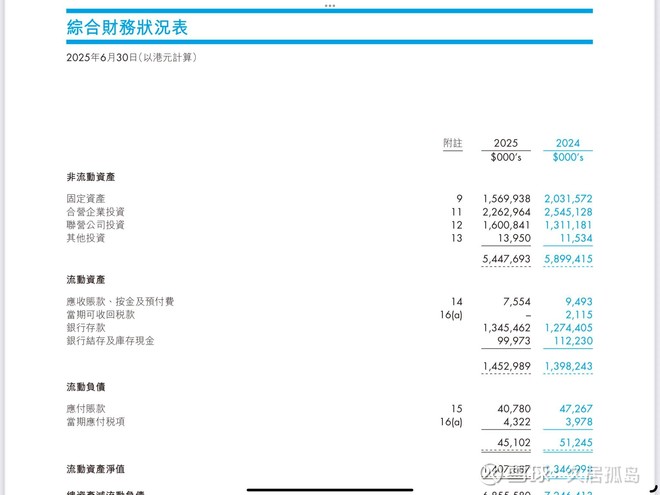Viewport: 660px width, 495px height.
Task: Select note 16(a) for 當期可收回税款
Action: click(451, 314)
